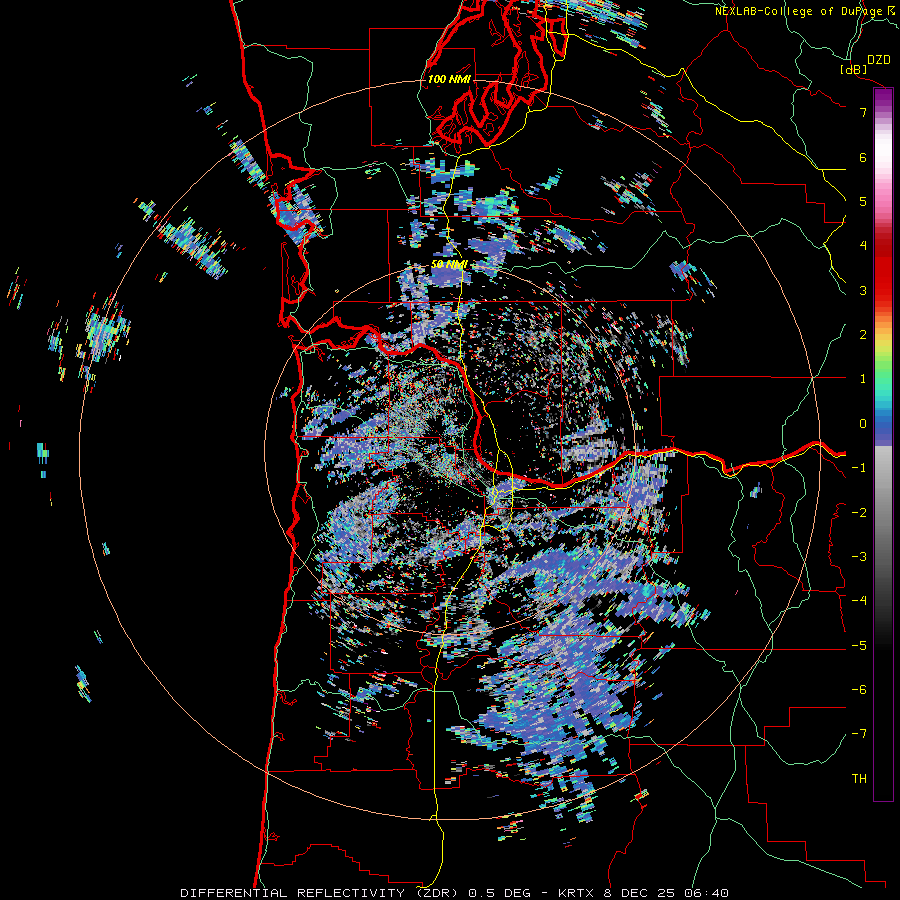Click the 4 tick on color scale
900x900 pixels.
pyautogui.click(x=863, y=246)
